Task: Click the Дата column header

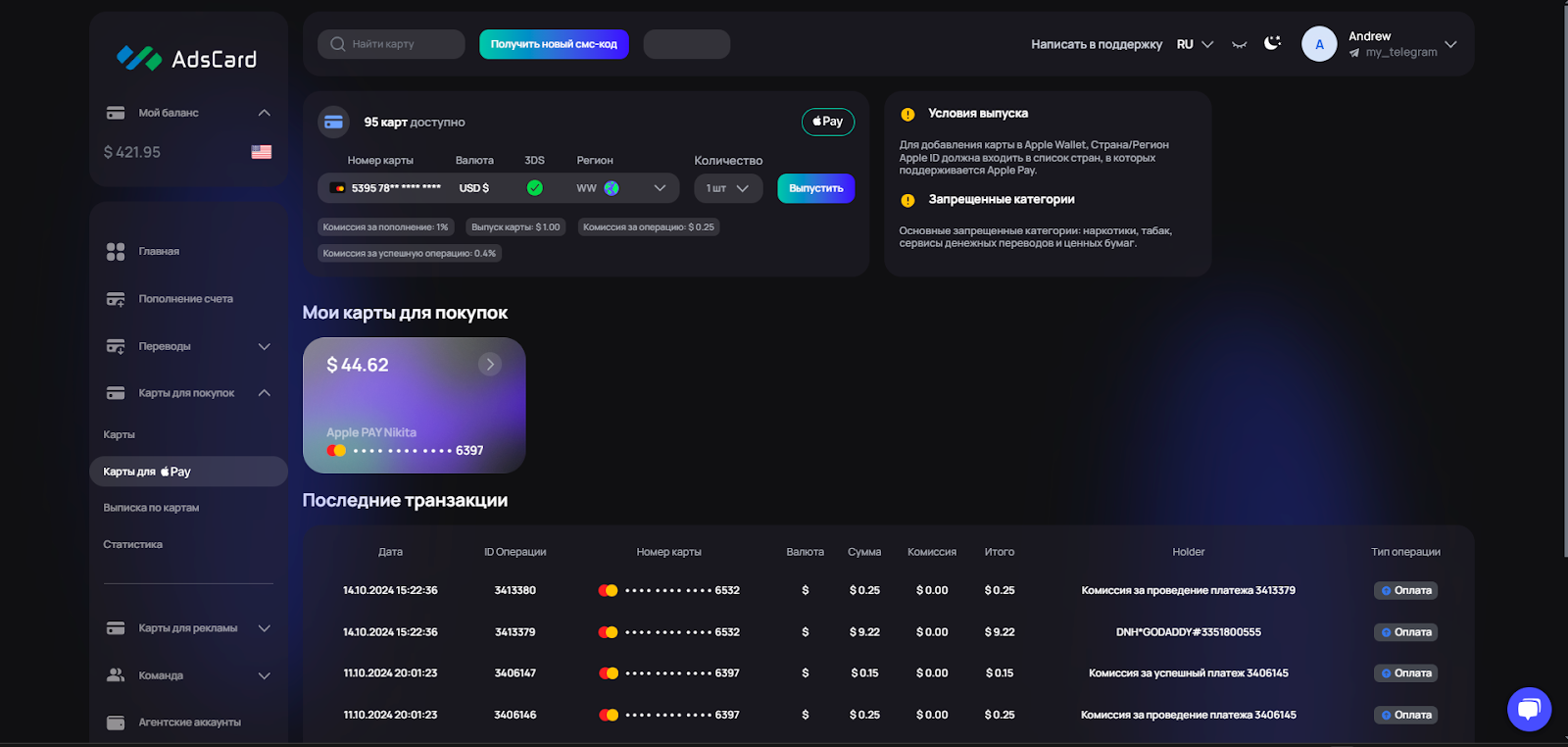Action: [390, 552]
